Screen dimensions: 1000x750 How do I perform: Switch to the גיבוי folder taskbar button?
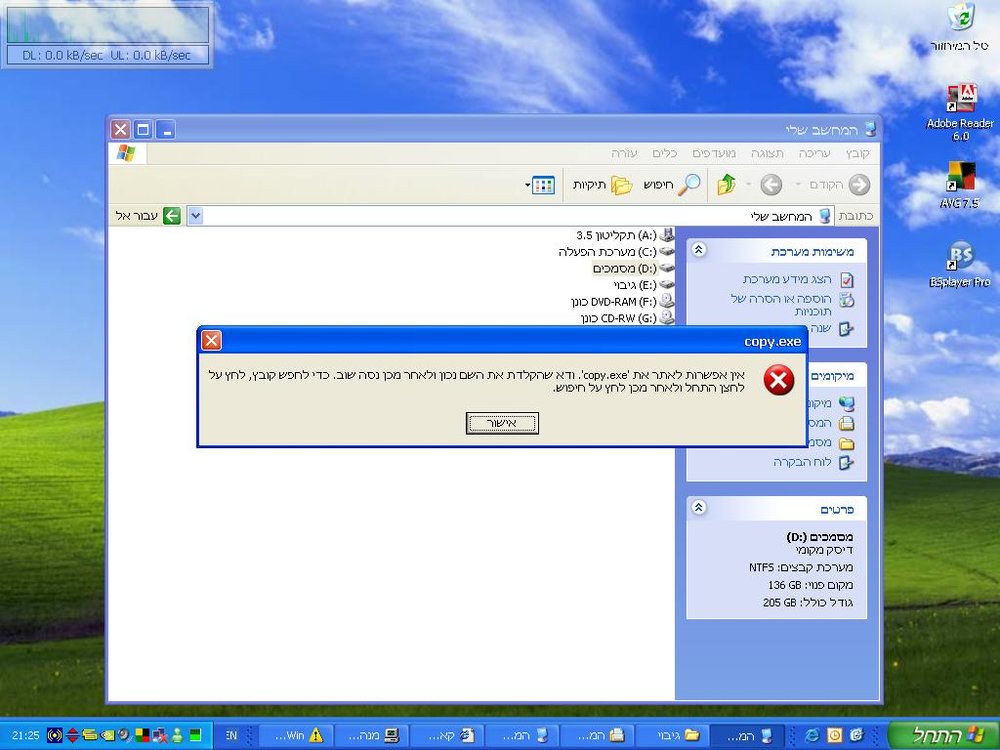[672, 735]
